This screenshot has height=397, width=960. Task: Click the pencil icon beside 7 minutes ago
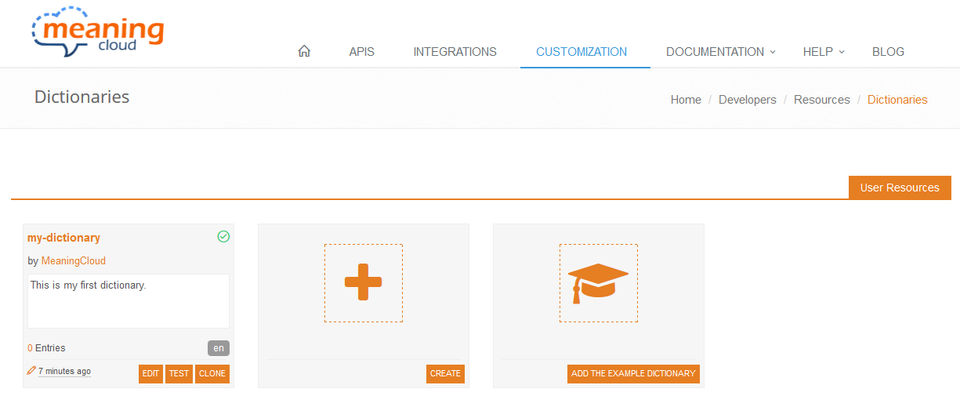click(31, 371)
